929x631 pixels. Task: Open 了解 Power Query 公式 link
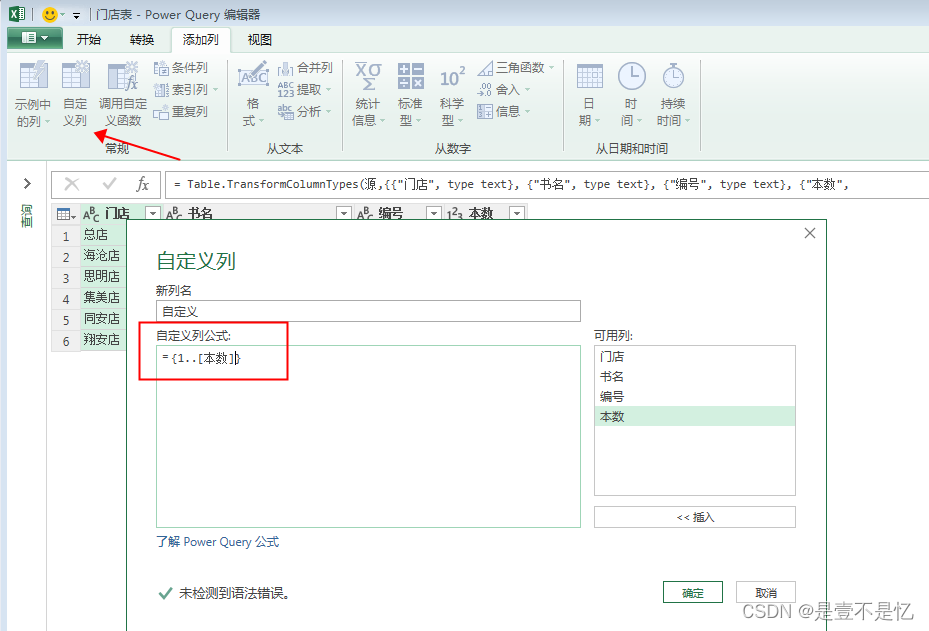coord(217,542)
